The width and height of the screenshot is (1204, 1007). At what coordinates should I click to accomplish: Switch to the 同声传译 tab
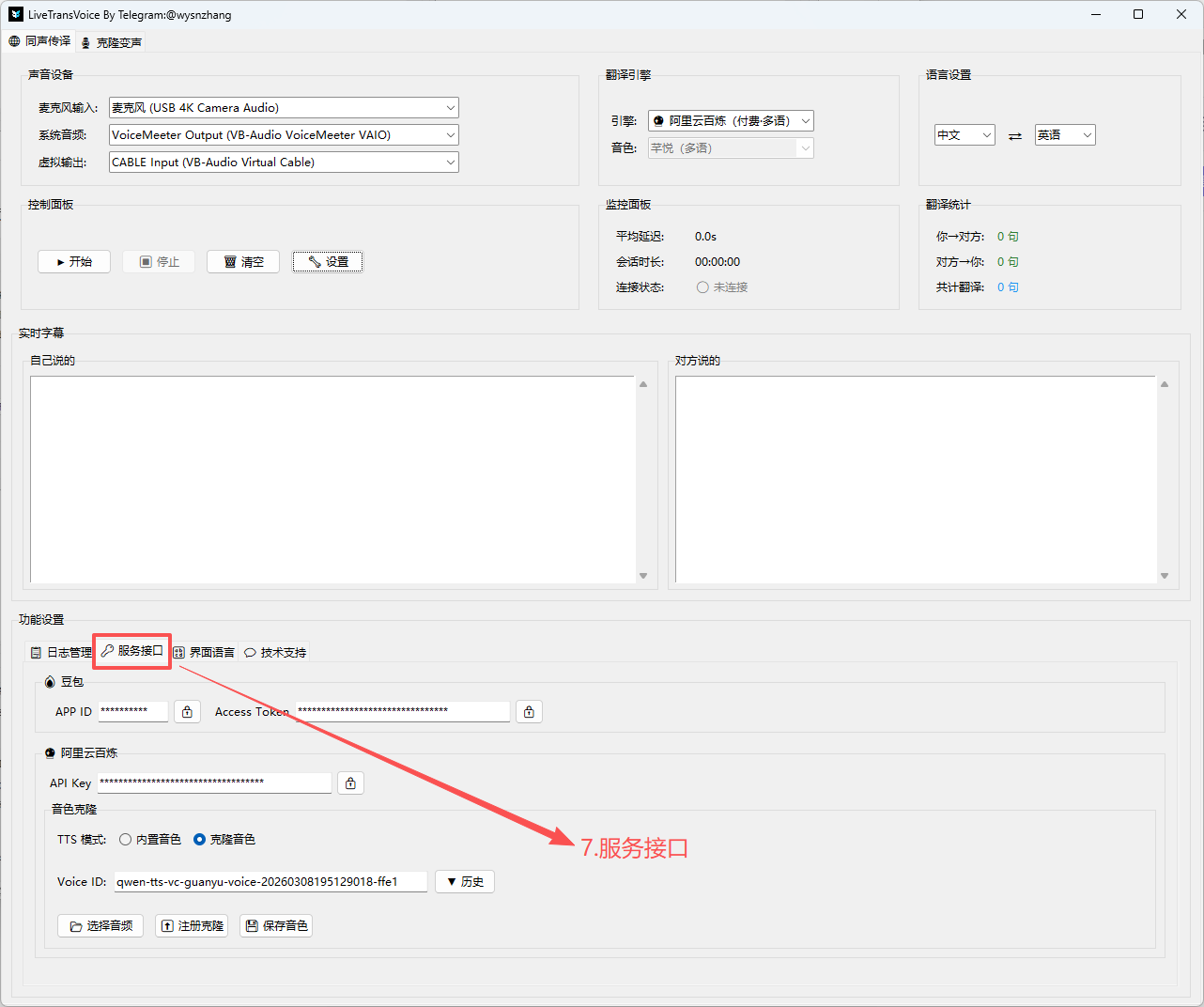[x=40, y=41]
